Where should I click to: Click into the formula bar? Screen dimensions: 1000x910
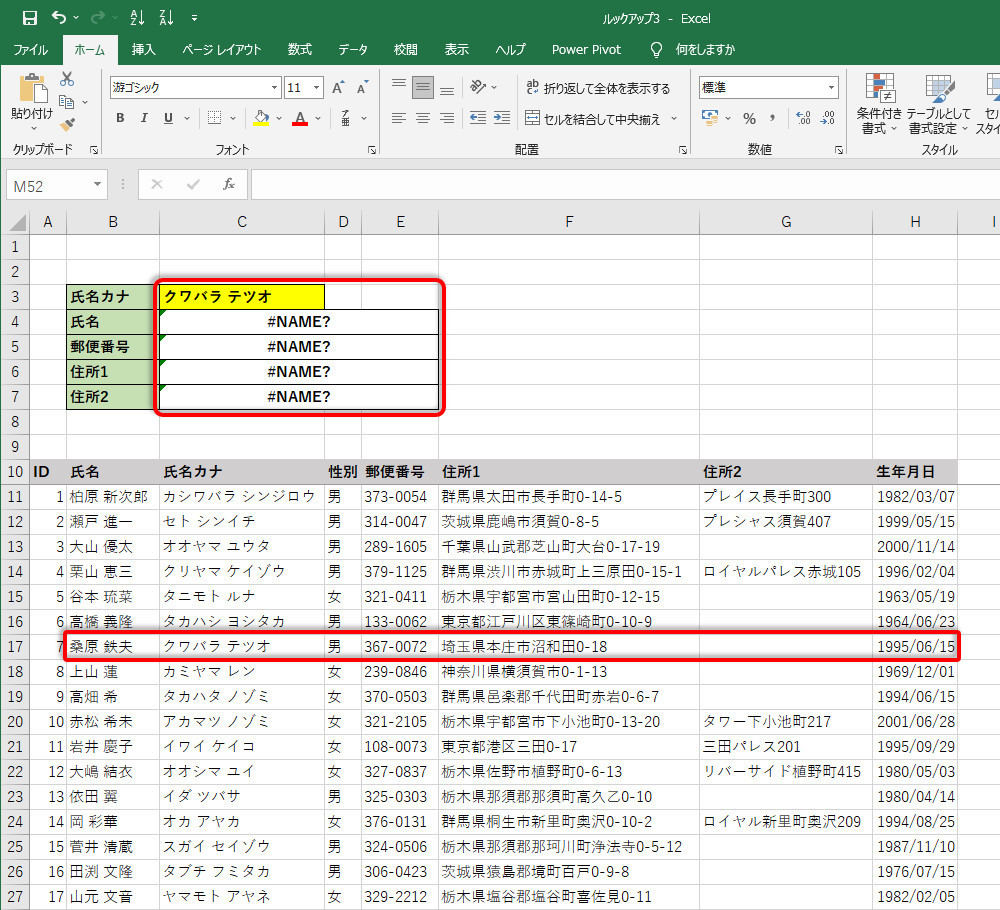coord(625,185)
